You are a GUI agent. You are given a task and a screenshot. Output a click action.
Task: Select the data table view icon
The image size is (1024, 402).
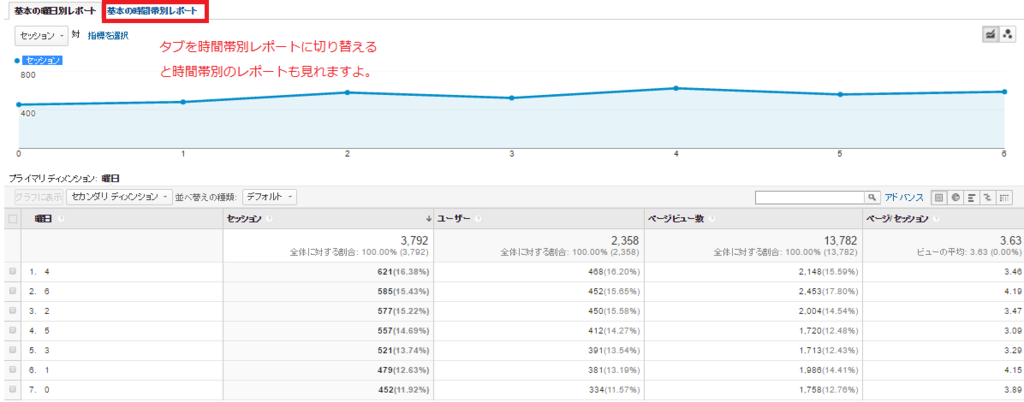pyautogui.click(x=938, y=197)
